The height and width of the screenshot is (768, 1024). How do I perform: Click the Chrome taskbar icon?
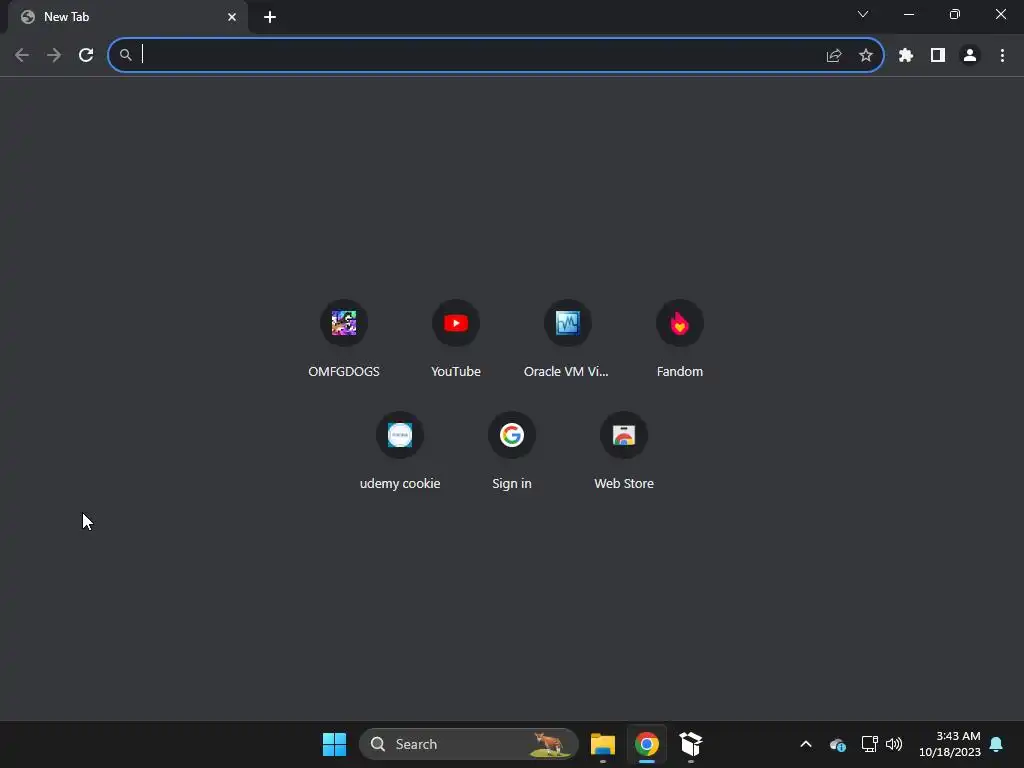(x=647, y=744)
